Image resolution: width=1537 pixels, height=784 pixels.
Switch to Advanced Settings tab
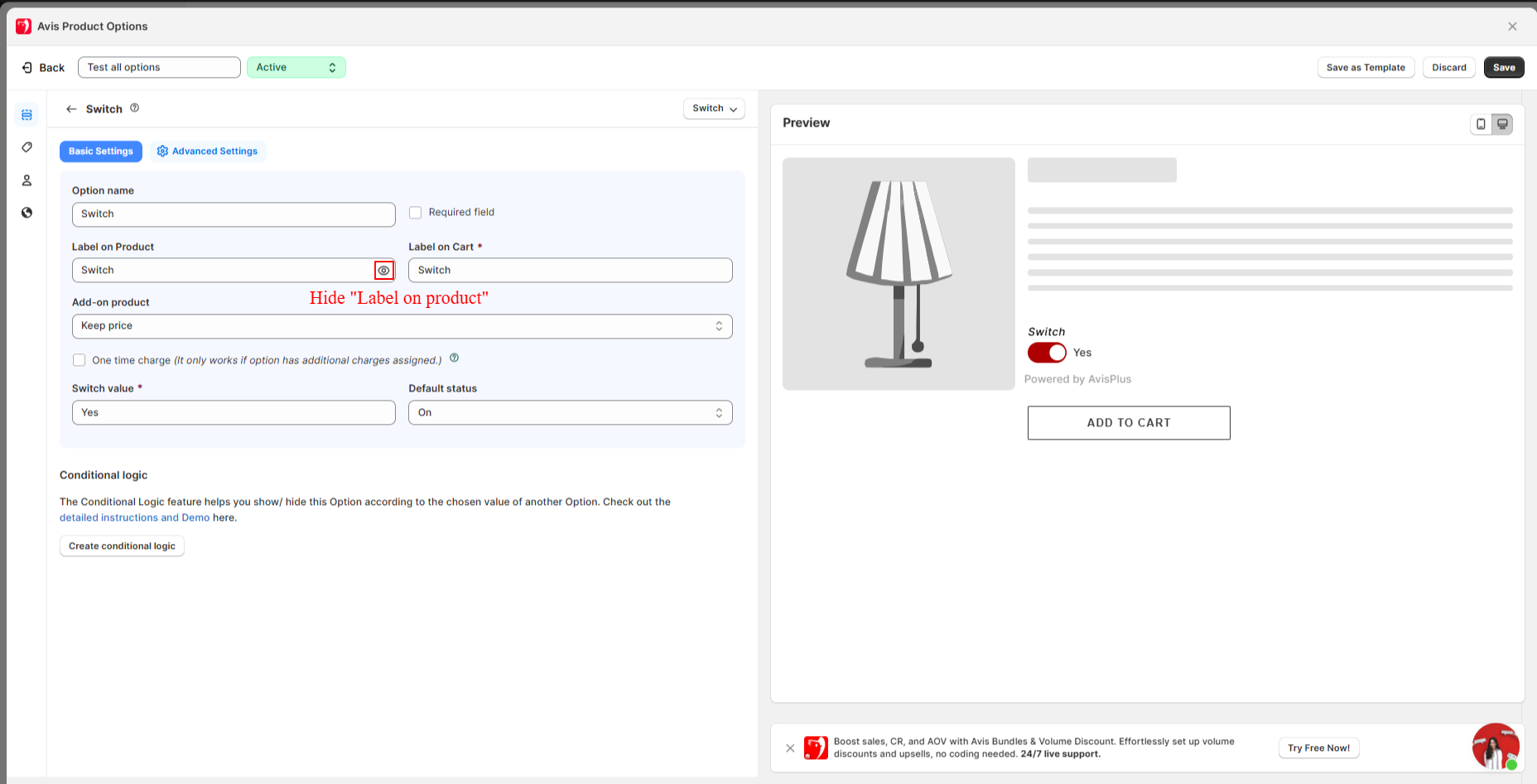pyautogui.click(x=207, y=152)
